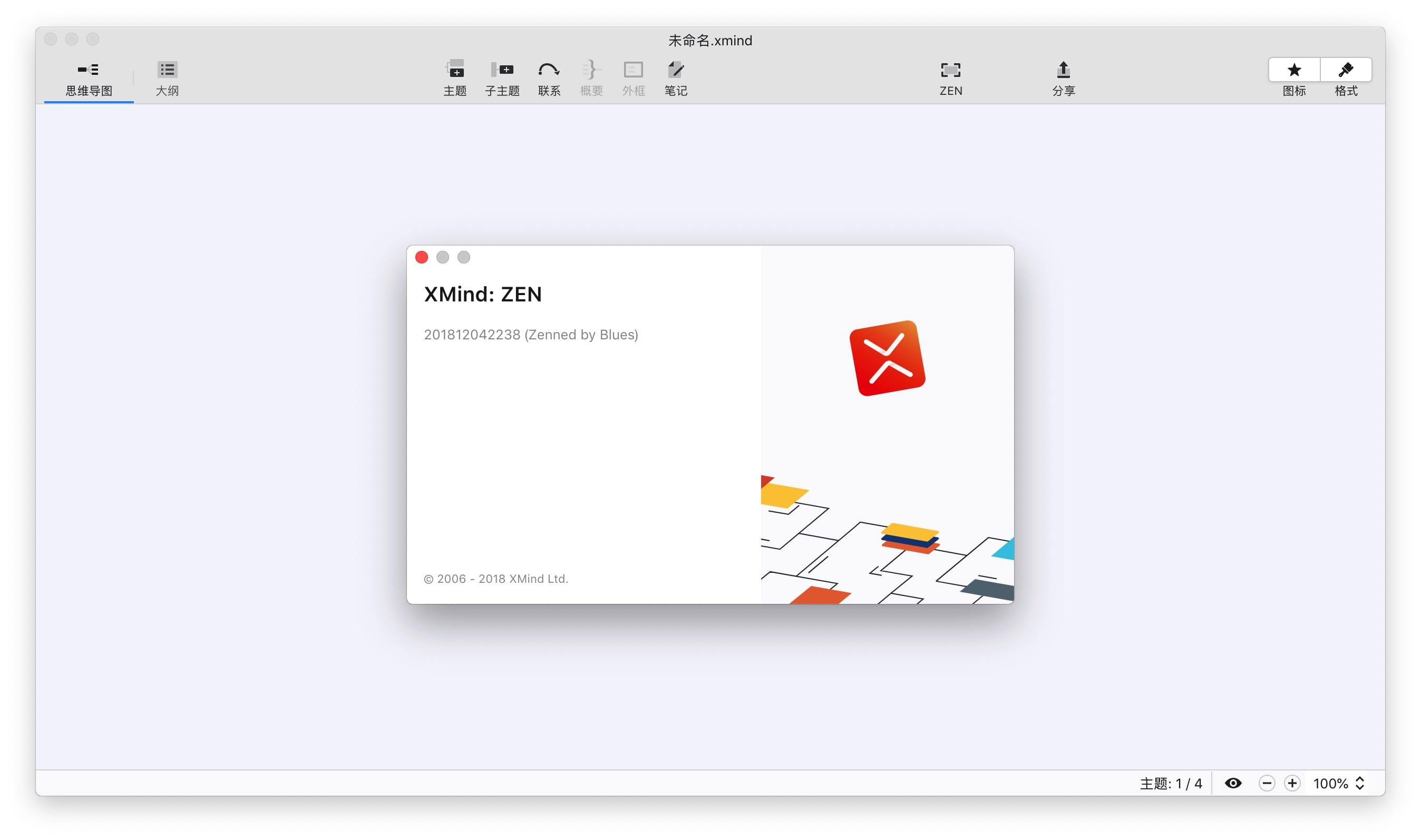Add a new 主题 topic
1421x840 pixels.
pos(455,79)
